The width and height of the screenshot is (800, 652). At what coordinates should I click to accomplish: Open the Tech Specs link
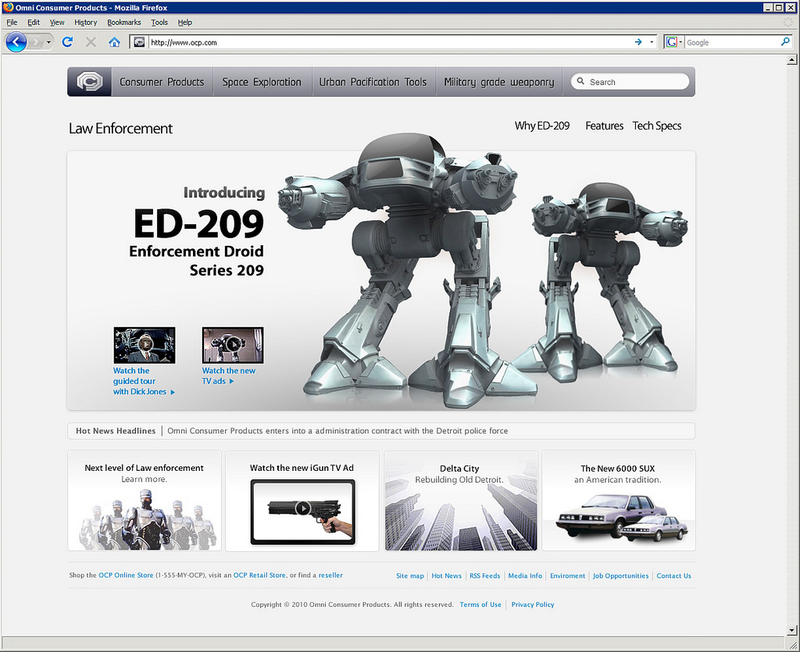(x=657, y=126)
